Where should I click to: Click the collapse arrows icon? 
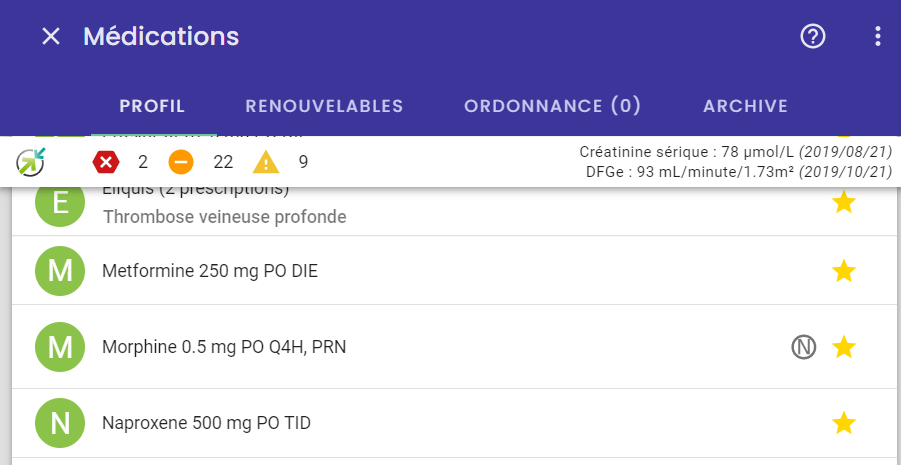point(30,162)
